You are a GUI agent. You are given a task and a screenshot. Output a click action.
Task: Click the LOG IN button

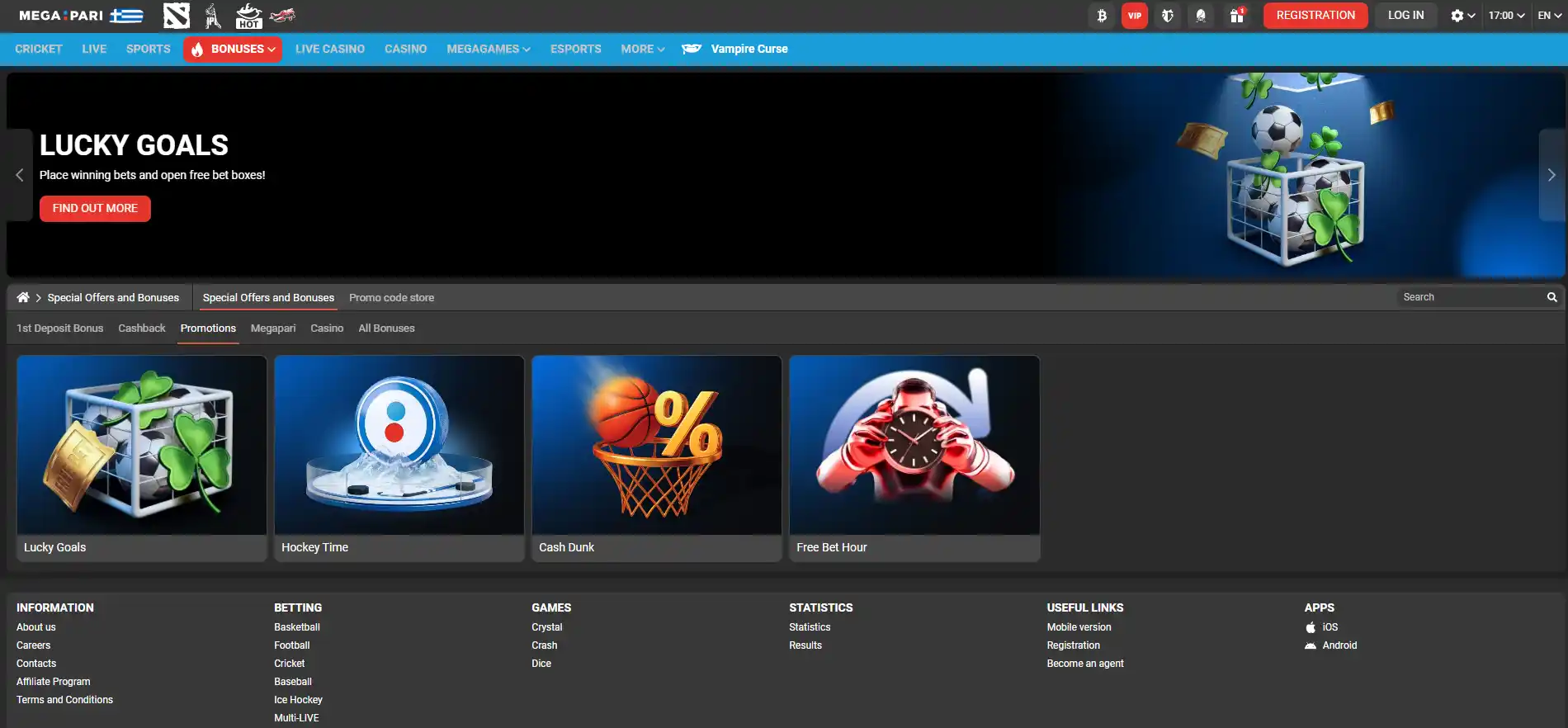[1406, 16]
